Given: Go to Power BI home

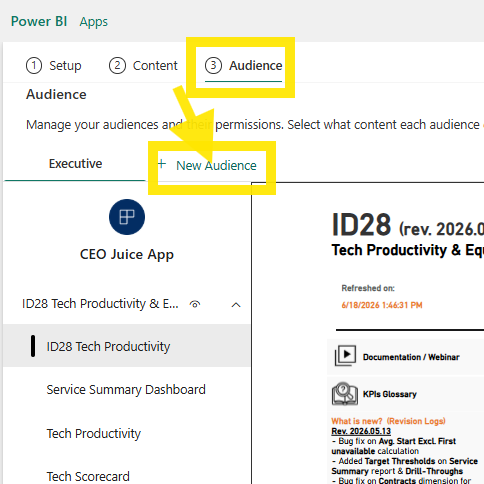Looking at the screenshot, I should click(x=39, y=21).
